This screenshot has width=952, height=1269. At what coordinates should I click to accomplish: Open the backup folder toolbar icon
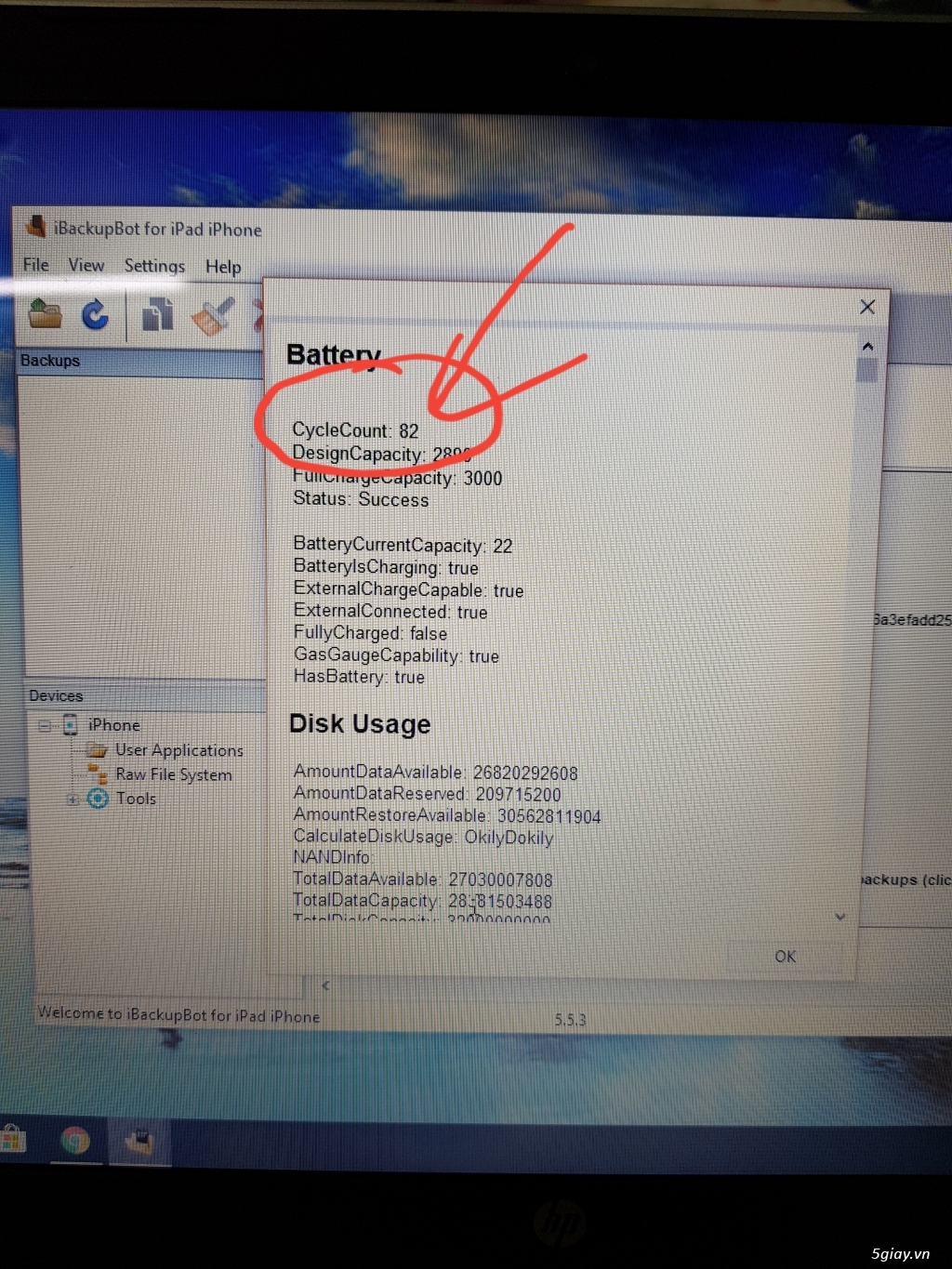[x=45, y=313]
